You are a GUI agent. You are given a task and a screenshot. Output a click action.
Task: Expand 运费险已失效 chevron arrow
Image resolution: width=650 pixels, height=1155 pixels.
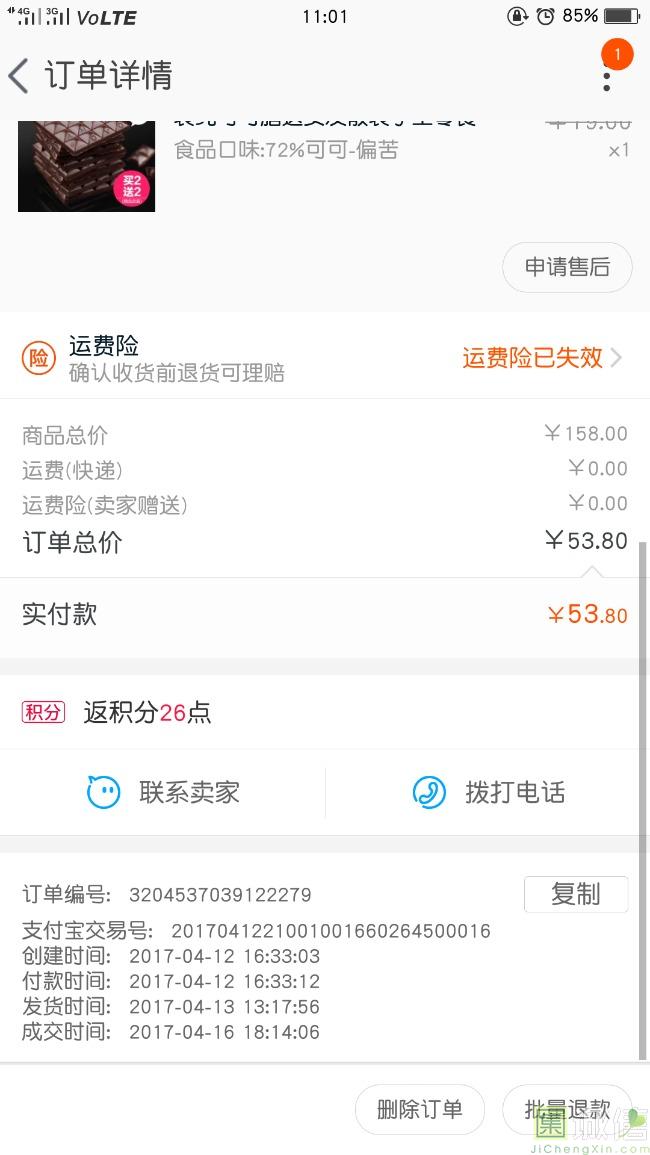coord(616,358)
